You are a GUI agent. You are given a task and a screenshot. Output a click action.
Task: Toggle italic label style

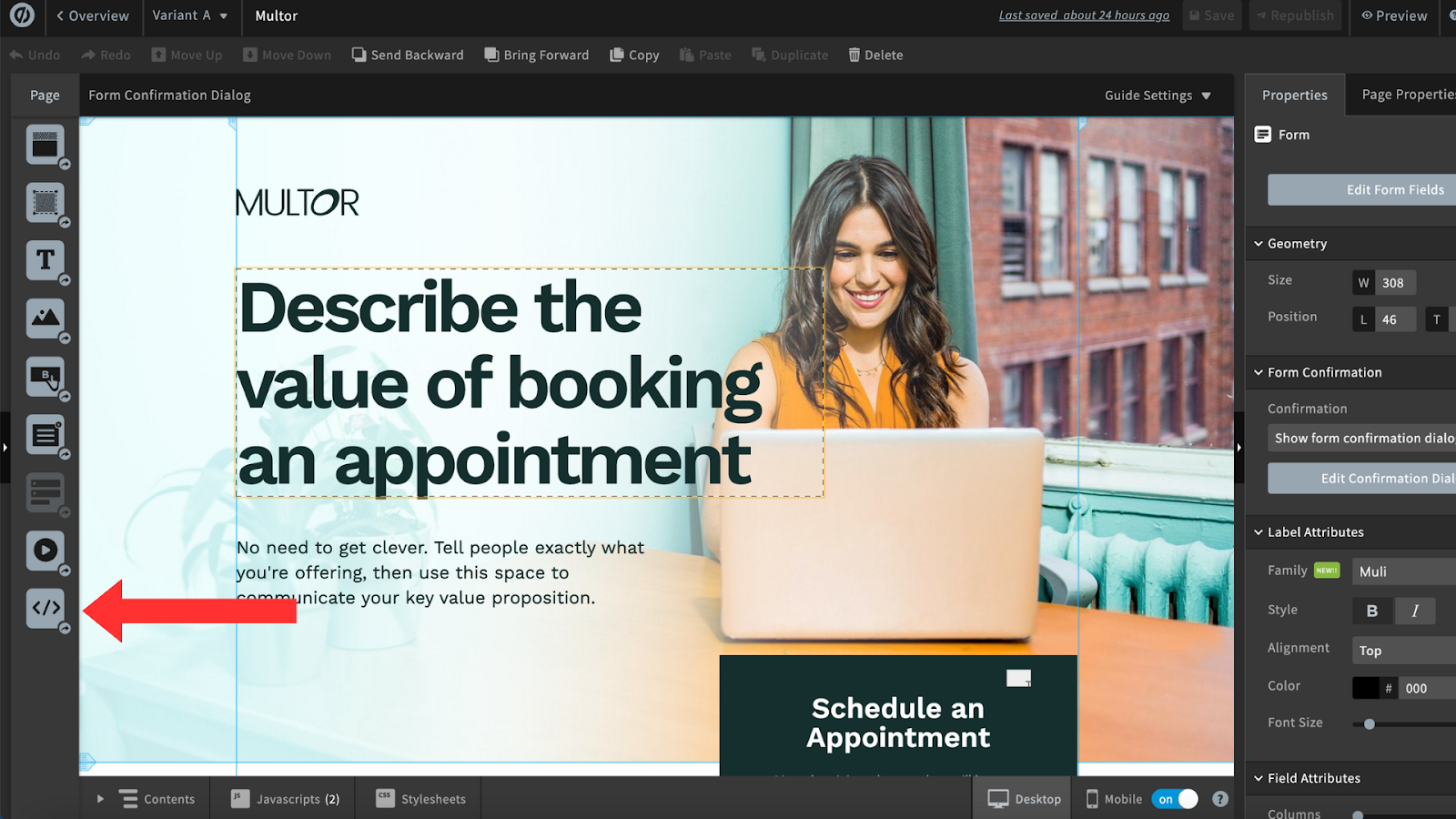click(1415, 611)
